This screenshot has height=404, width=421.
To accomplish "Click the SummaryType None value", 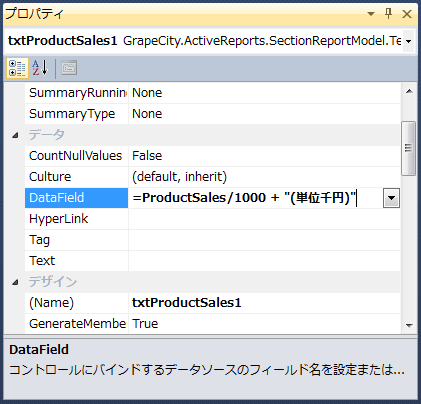I will (147, 114).
